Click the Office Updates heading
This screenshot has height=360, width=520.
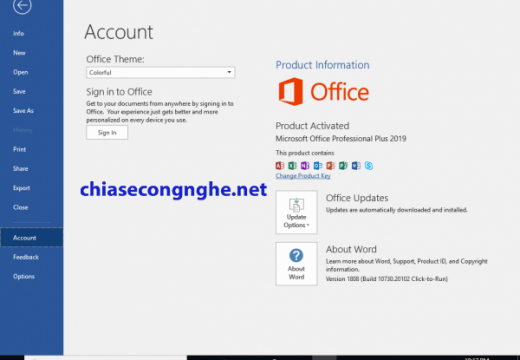(357, 198)
